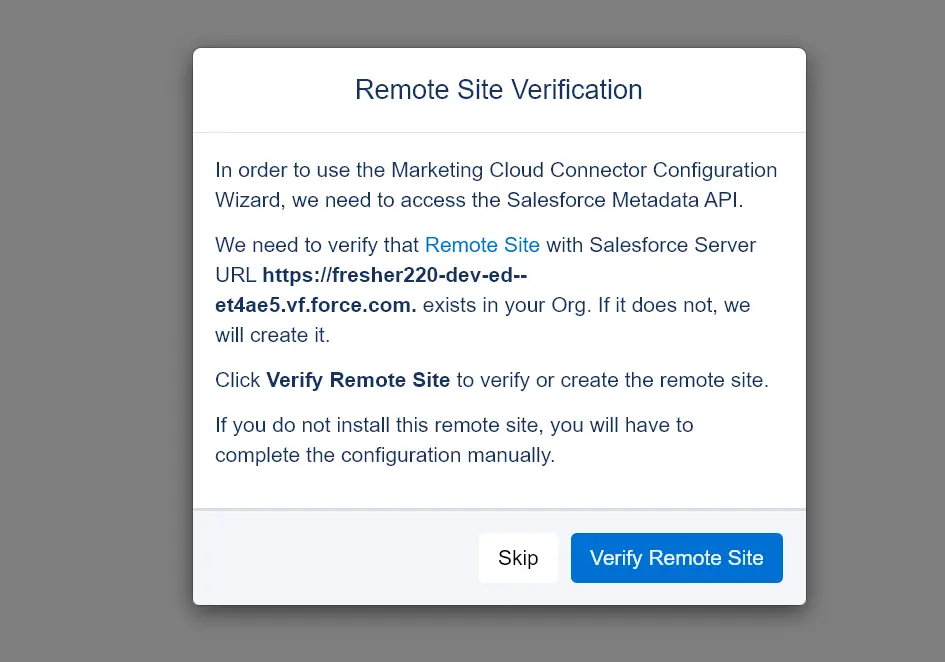Screen dimensions: 945x662
Task: Click the word "Wizard" in the first paragraph
Action: click(248, 200)
